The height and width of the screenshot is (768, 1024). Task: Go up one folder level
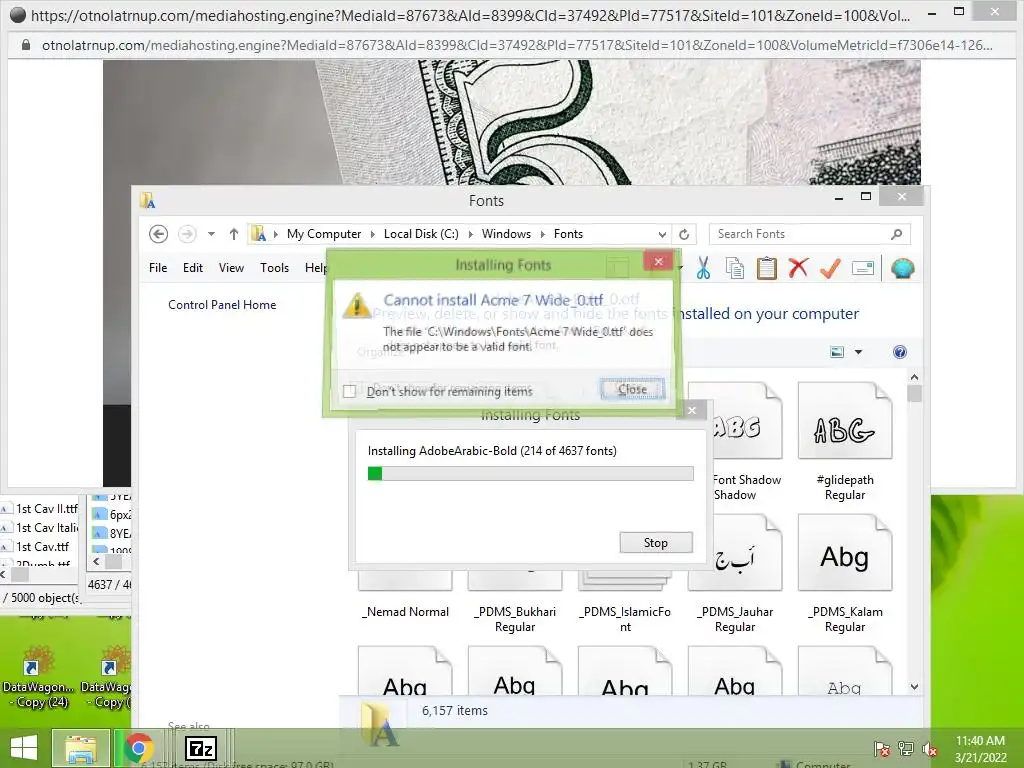(234, 234)
